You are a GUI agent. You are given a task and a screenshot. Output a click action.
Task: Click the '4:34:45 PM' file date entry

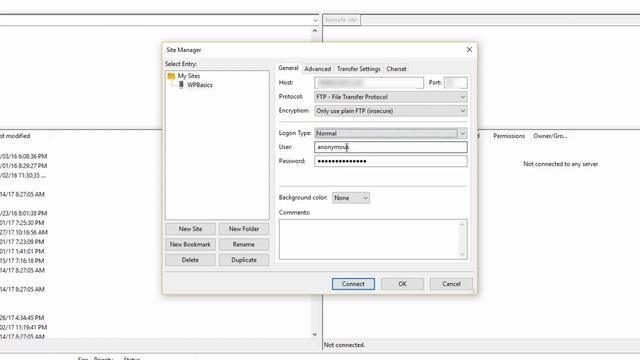coord(22,318)
